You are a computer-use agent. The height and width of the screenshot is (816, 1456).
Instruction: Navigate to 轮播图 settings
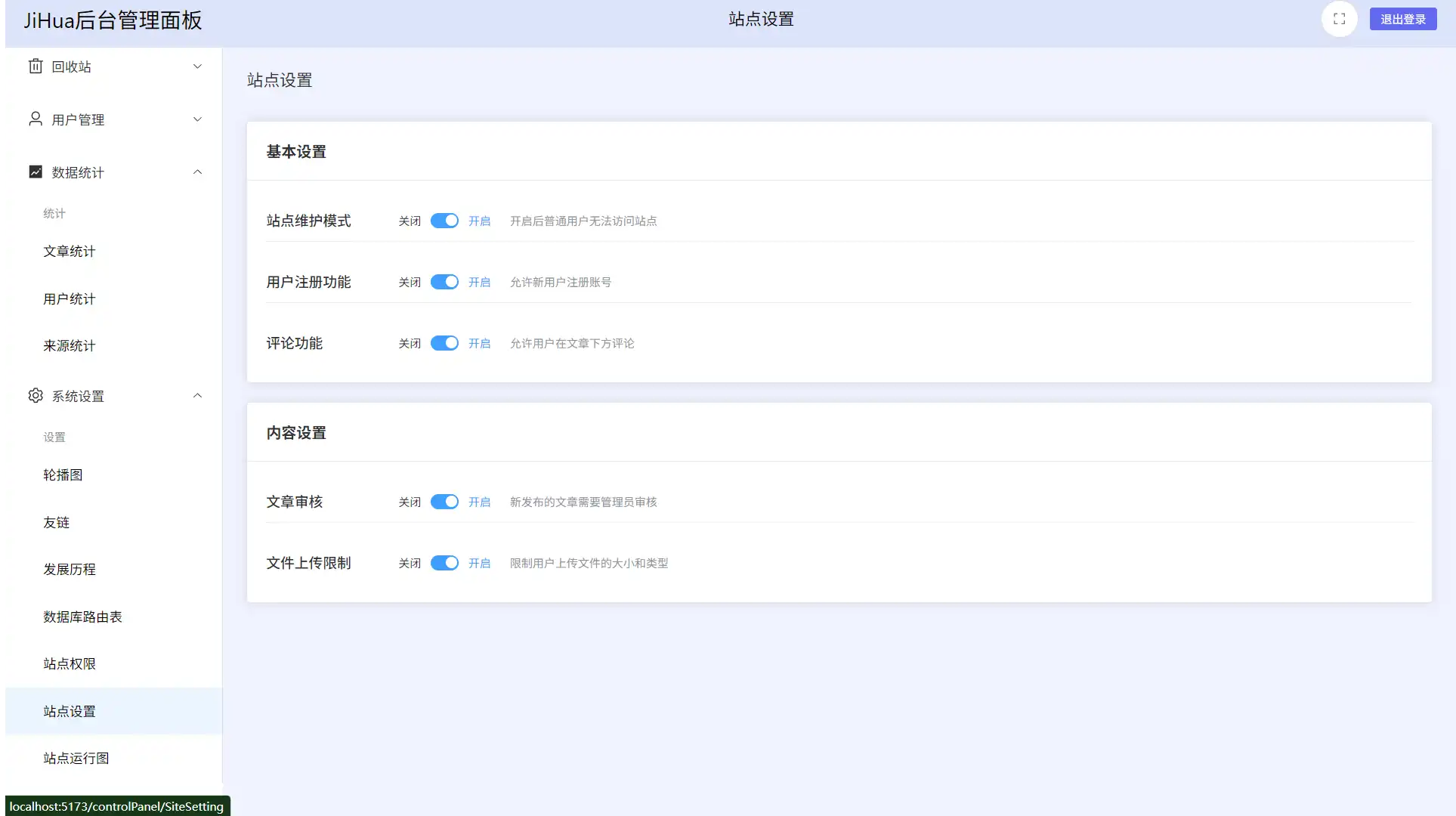click(63, 474)
